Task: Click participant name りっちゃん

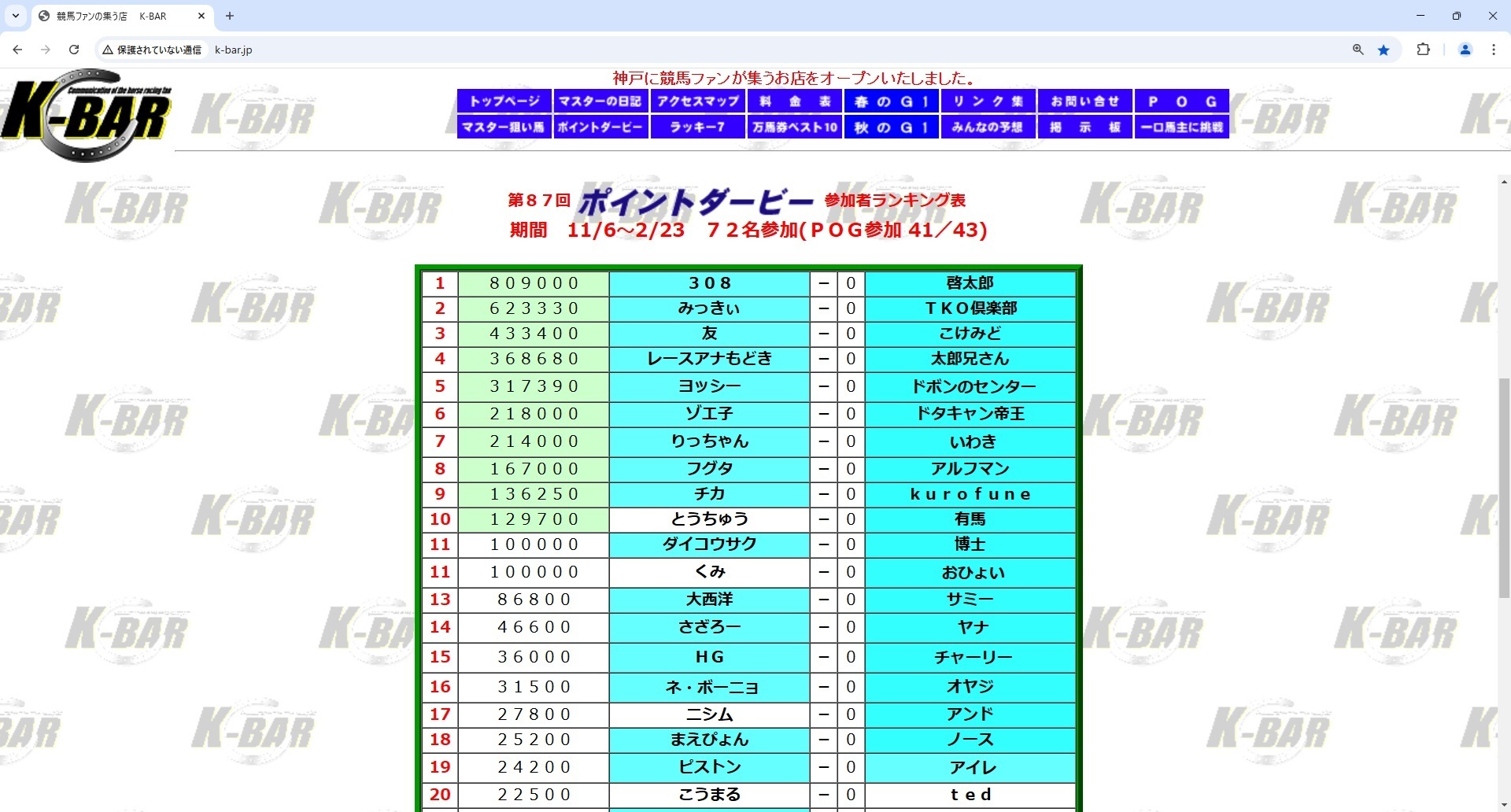Action: pos(710,441)
